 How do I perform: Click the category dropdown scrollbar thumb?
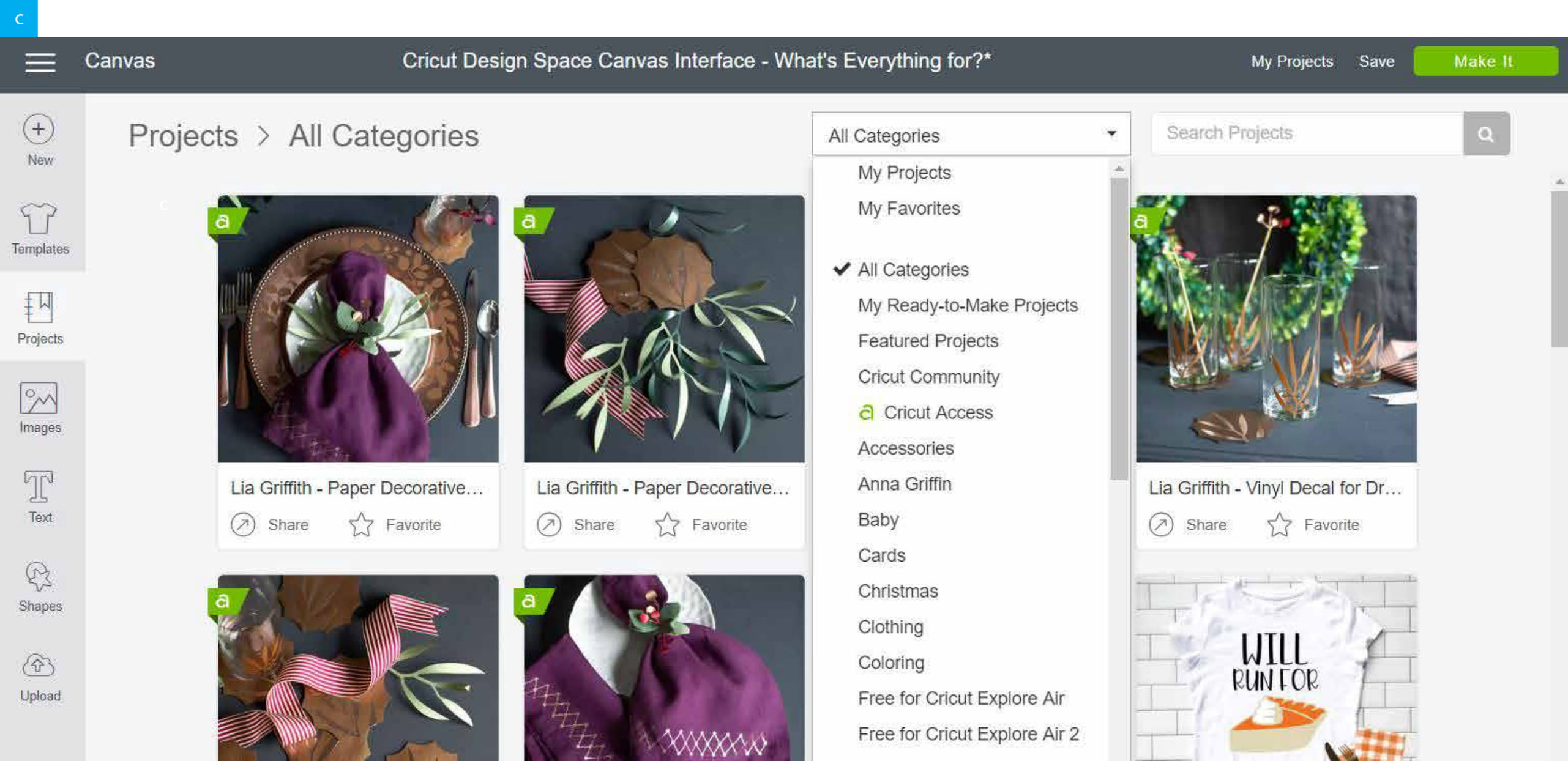(1119, 329)
